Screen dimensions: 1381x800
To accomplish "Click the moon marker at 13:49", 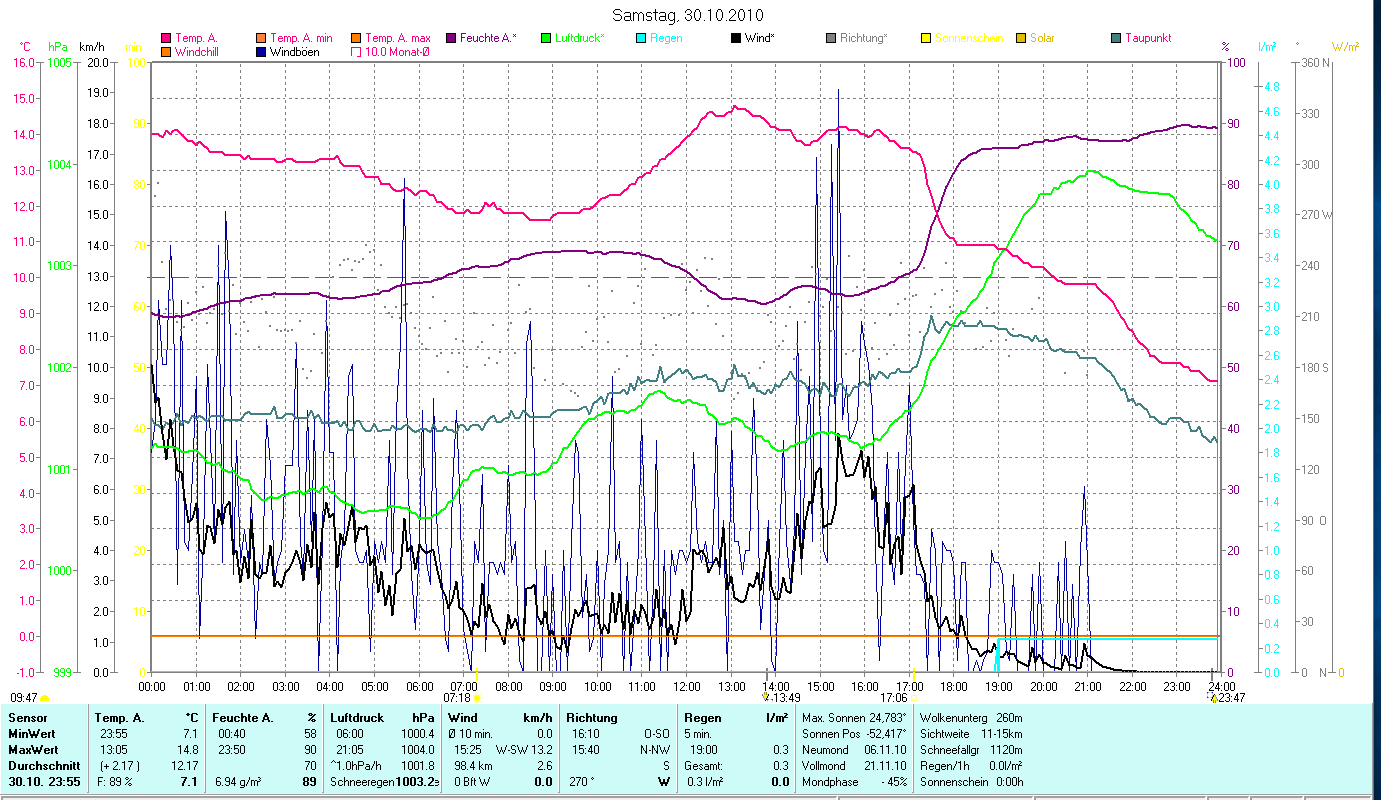I will click(x=766, y=697).
